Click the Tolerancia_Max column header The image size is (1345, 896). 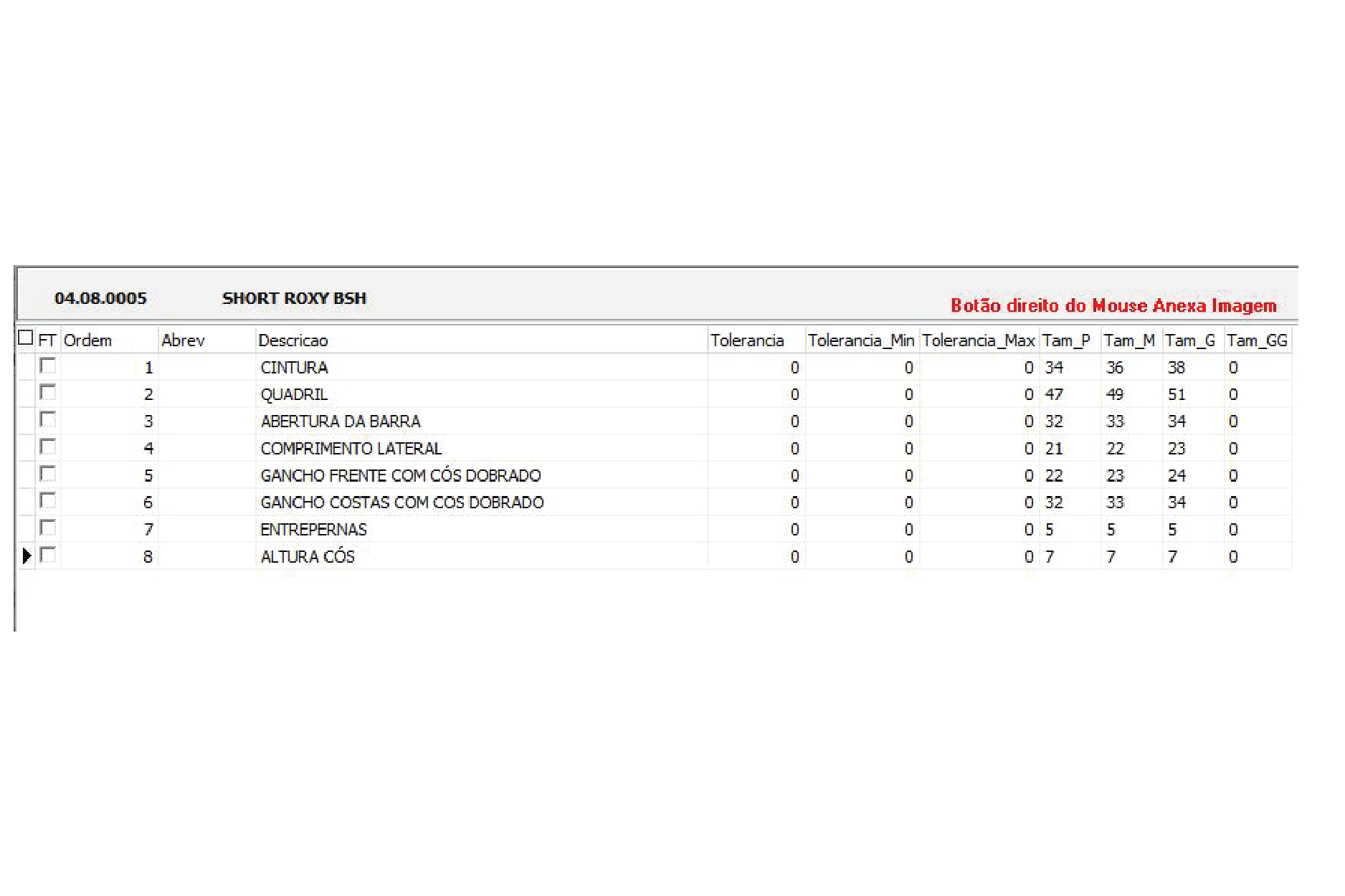tap(979, 340)
